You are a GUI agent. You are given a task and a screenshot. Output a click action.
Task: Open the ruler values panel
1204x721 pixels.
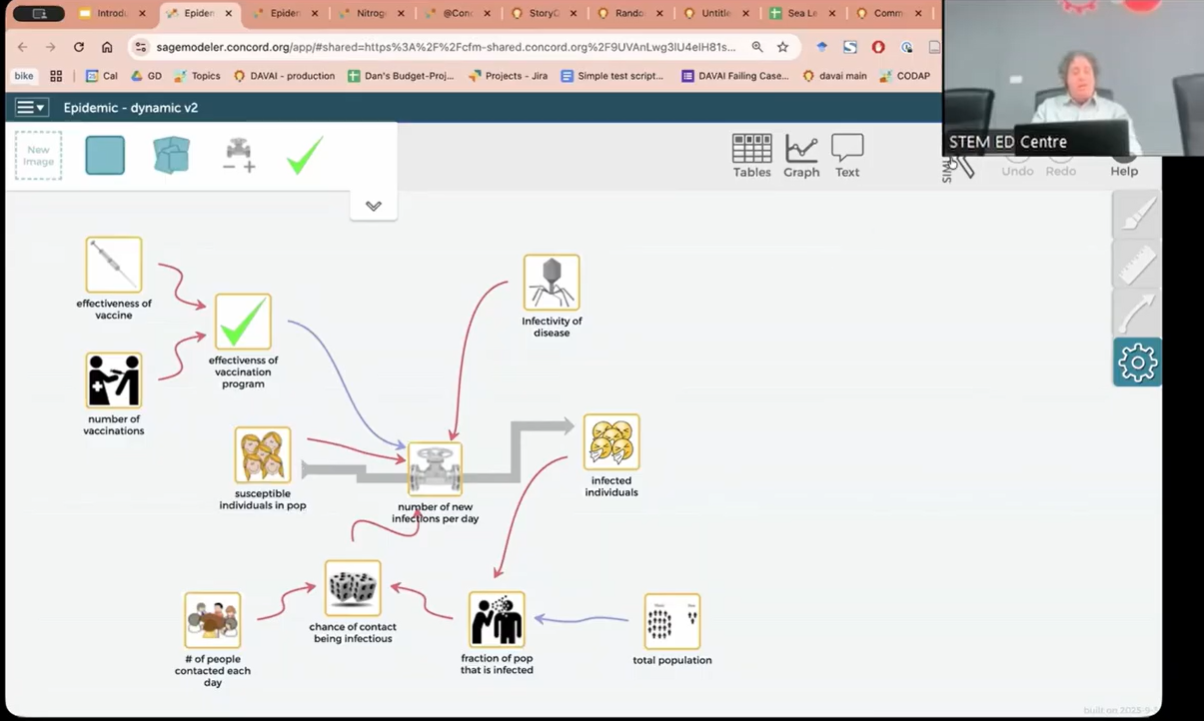pyautogui.click(x=1137, y=264)
